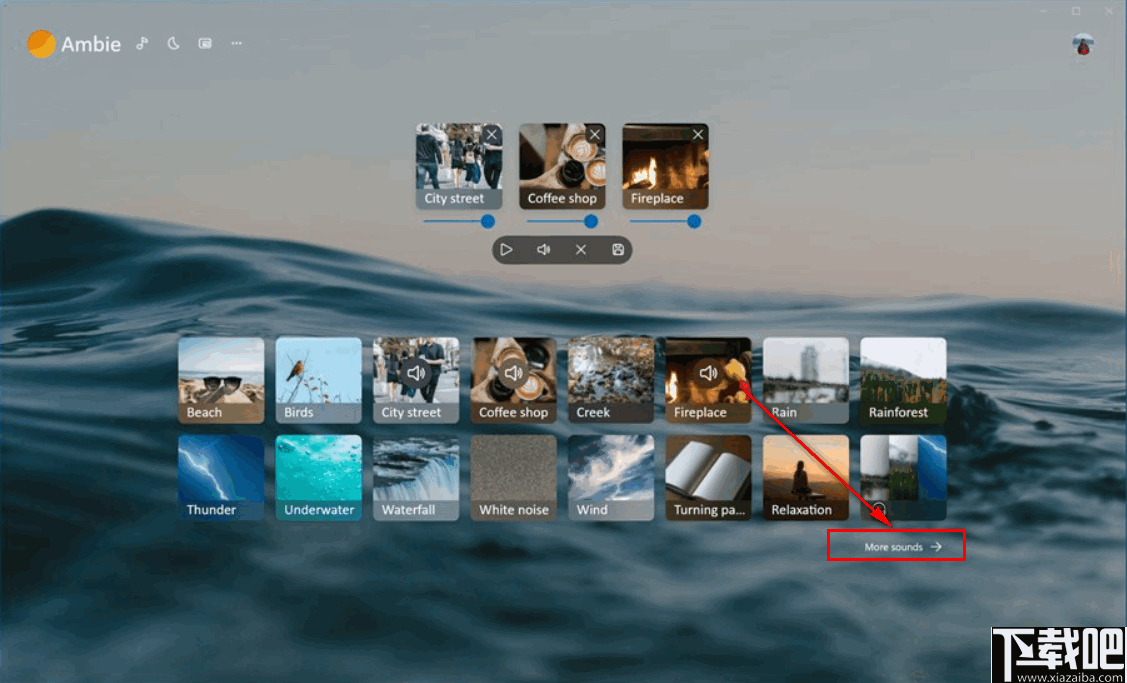The width and height of the screenshot is (1127, 683).
Task: Select the Rainforest sound tile
Action: click(903, 380)
